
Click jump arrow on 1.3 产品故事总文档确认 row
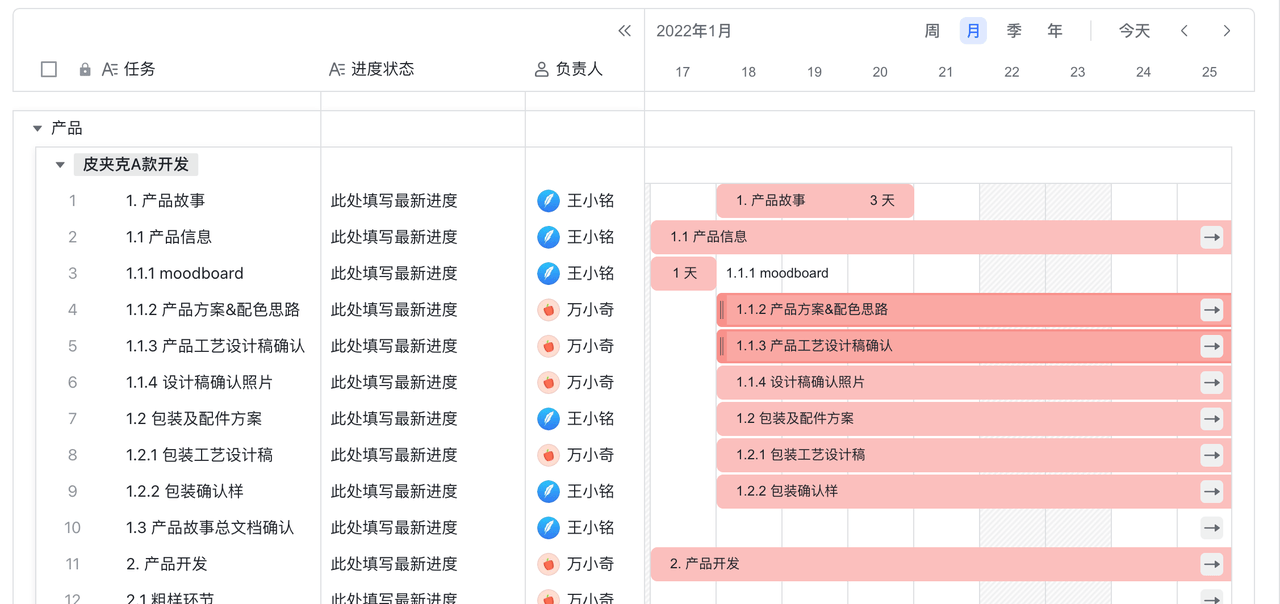point(1211,528)
